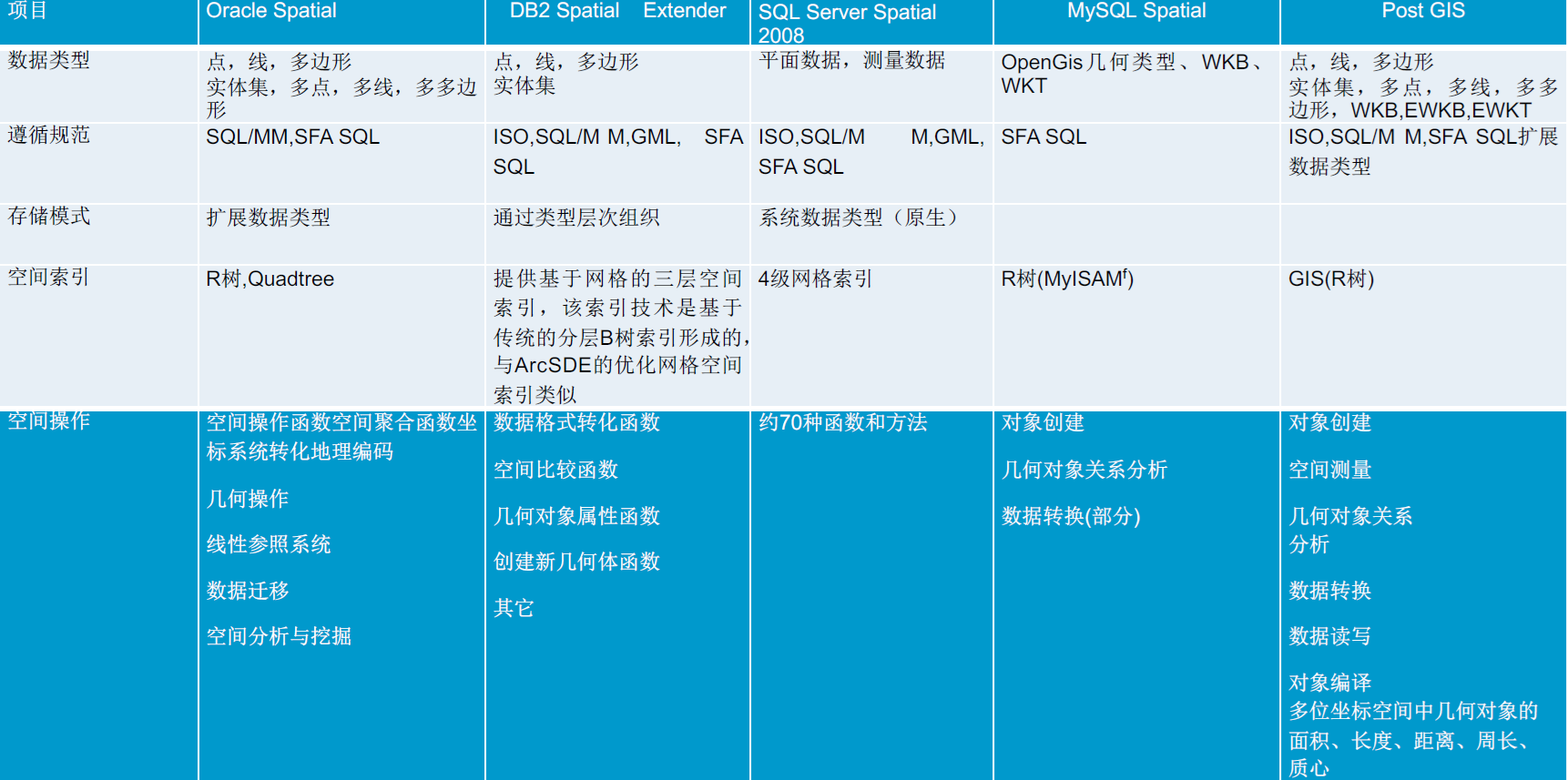
Task: Select the 空间比较函数 entry
Action: tap(555, 470)
